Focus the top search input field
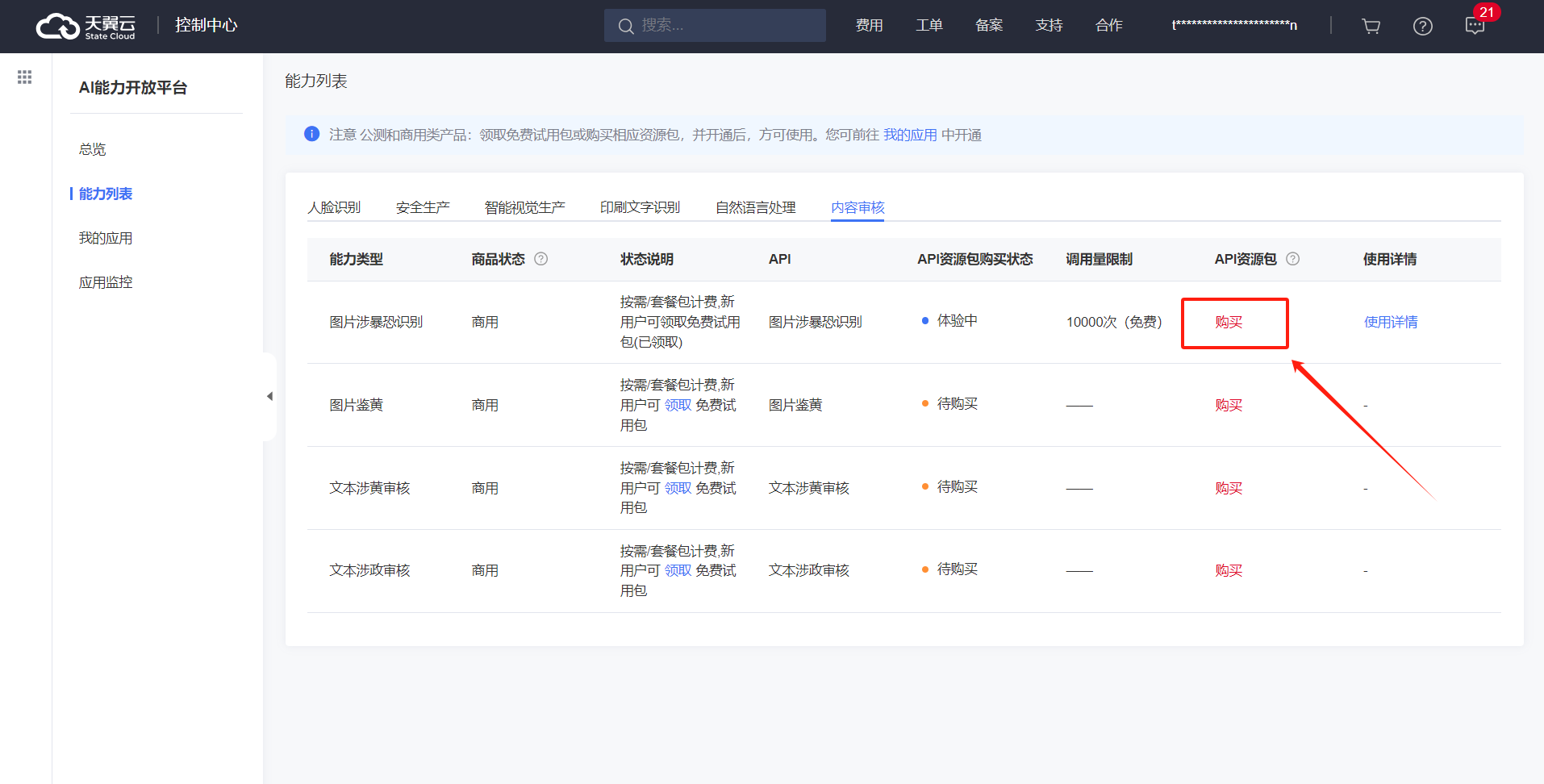Viewport: 1544px width, 784px height. click(x=715, y=26)
